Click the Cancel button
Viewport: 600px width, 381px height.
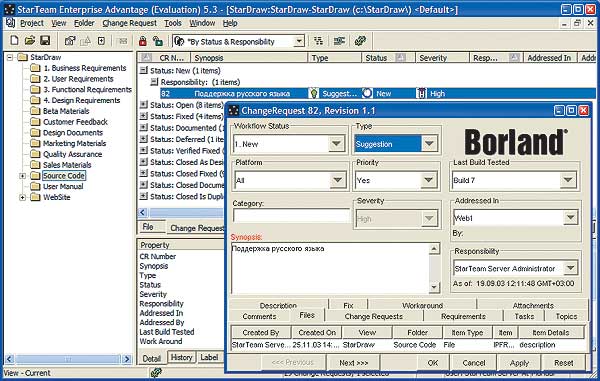(x=474, y=362)
